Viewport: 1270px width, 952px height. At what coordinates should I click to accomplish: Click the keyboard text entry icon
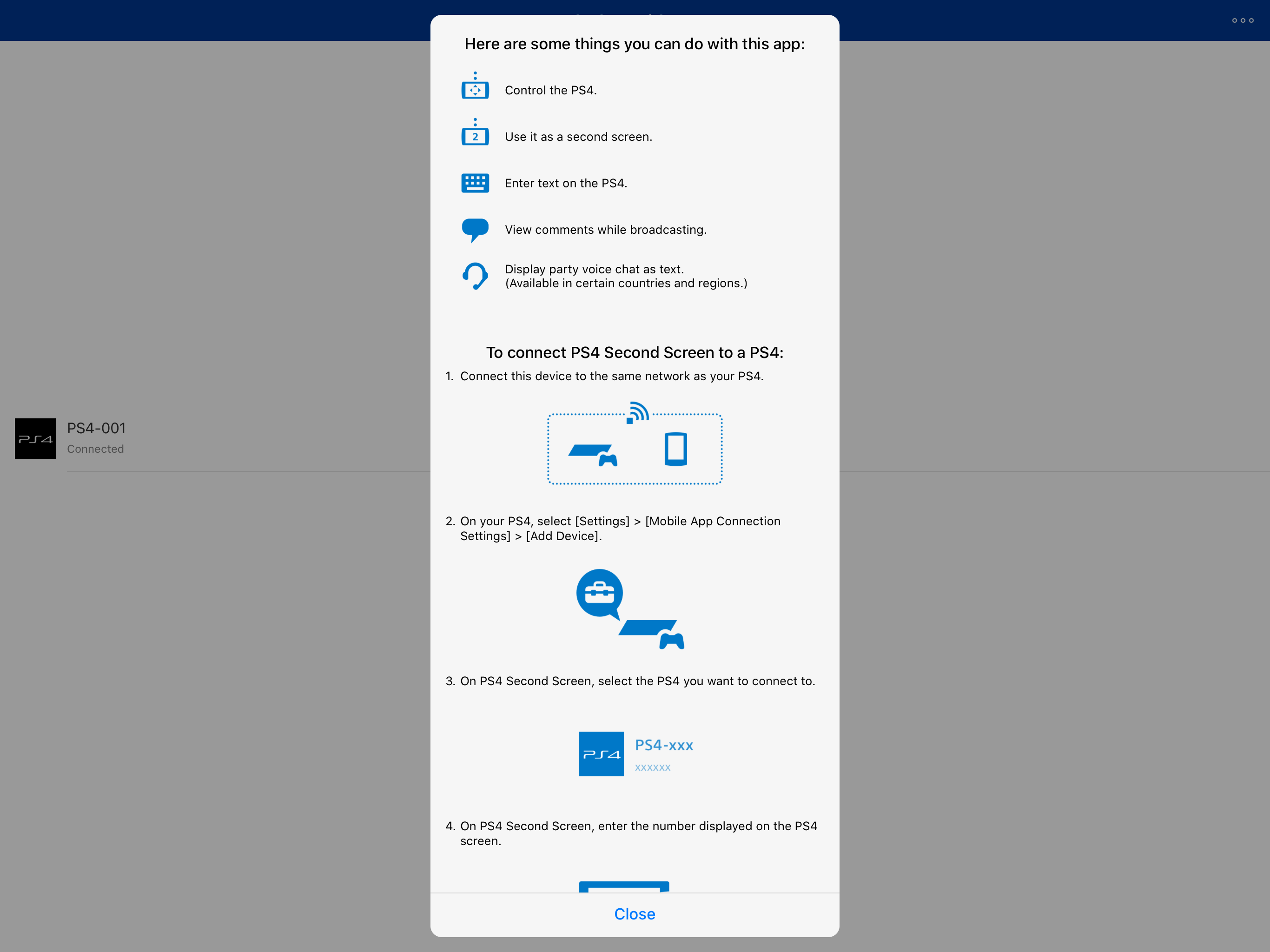click(x=475, y=183)
